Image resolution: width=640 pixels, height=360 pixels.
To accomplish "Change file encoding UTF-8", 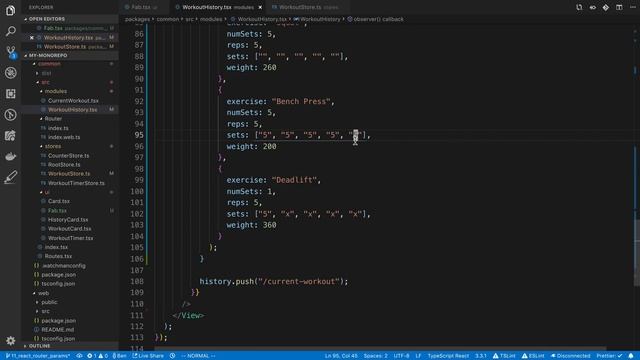I will click(x=402, y=356).
